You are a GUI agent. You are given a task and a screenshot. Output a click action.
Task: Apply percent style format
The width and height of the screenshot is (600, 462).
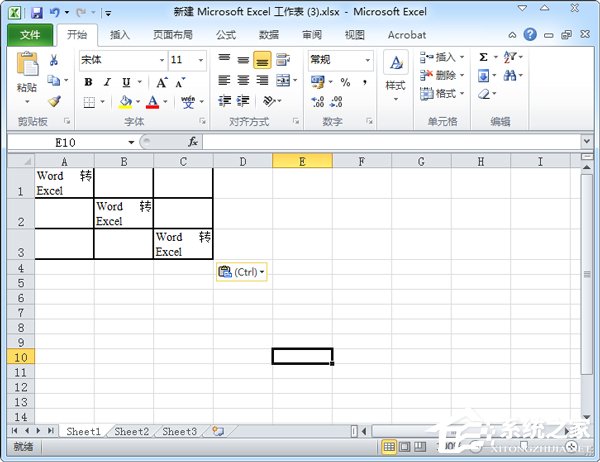point(345,82)
